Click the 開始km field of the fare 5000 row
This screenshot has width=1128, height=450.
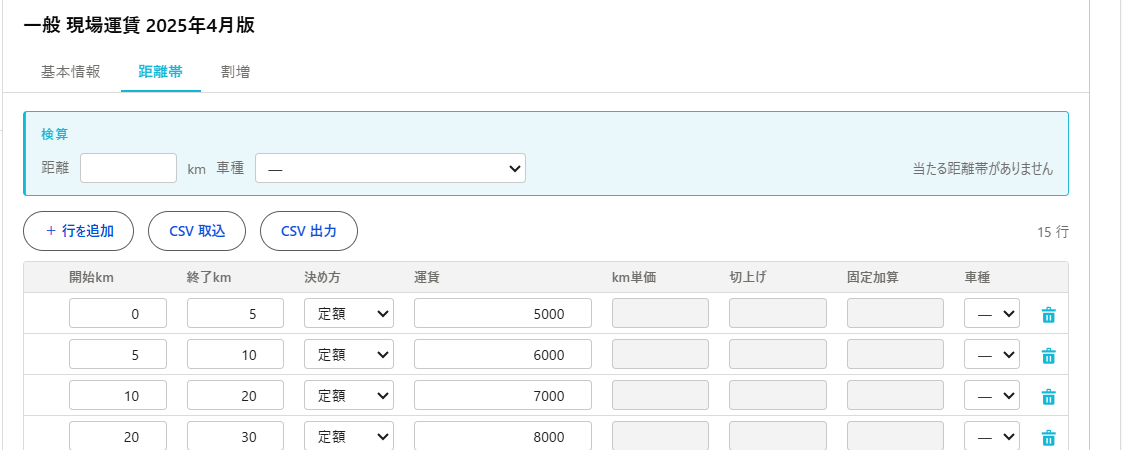pos(118,313)
